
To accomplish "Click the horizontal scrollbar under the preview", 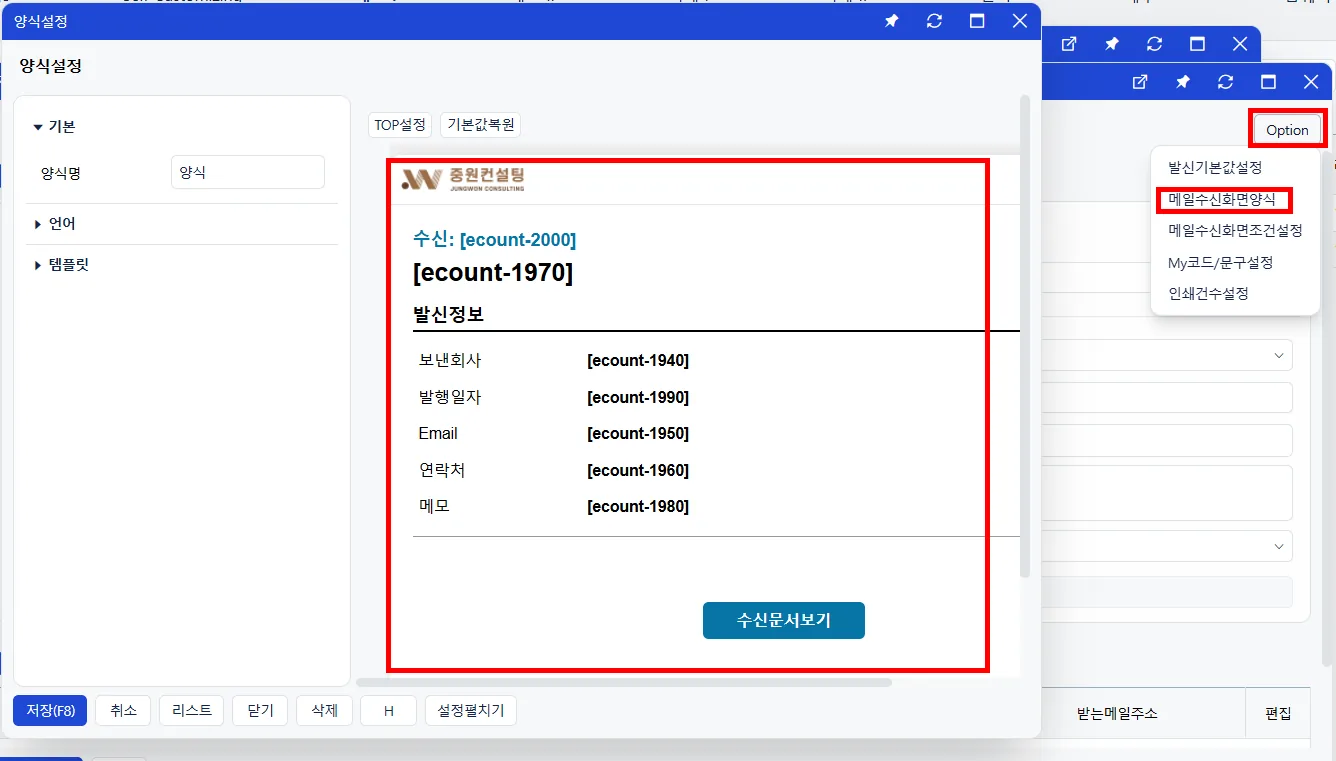I will click(x=624, y=683).
